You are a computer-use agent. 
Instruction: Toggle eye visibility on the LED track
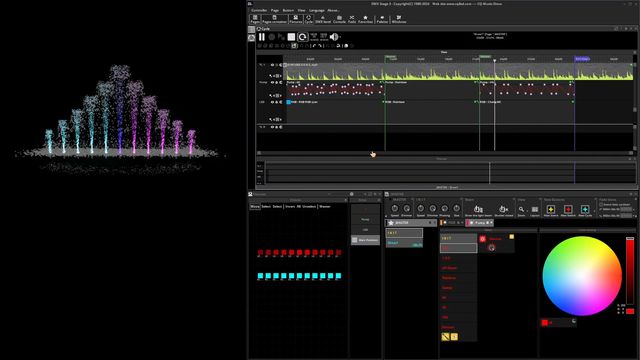click(x=272, y=102)
